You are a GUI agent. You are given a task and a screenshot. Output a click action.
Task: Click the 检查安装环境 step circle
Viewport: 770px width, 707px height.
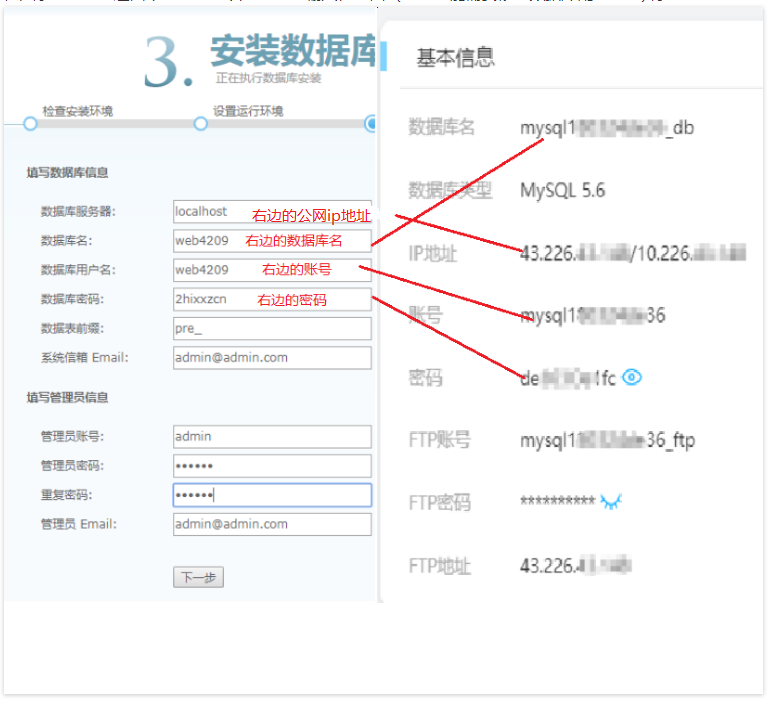(x=30, y=124)
